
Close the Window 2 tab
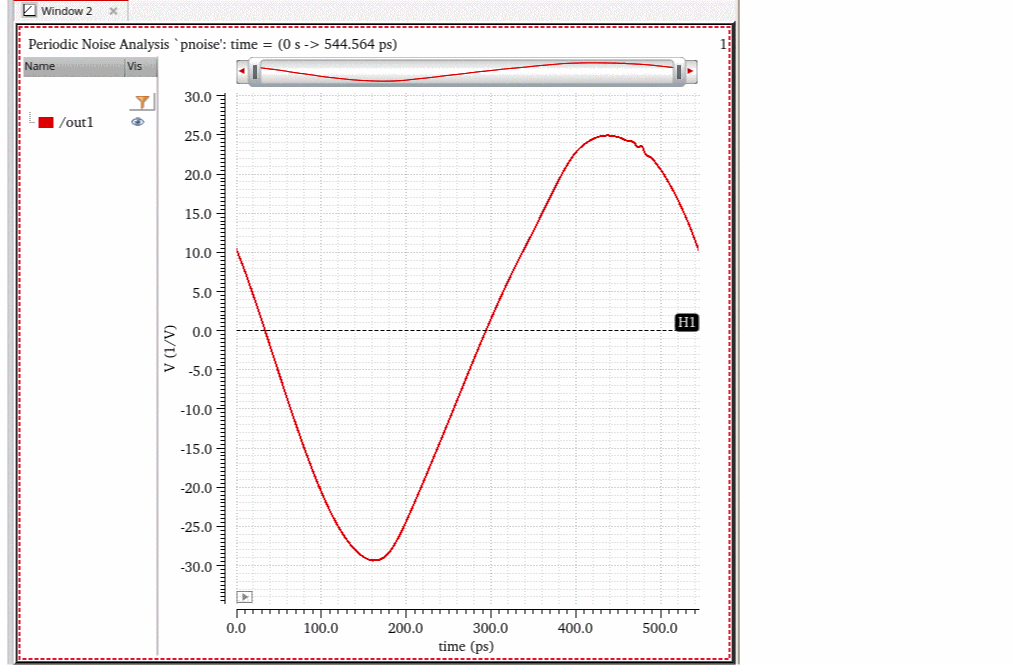113,11
